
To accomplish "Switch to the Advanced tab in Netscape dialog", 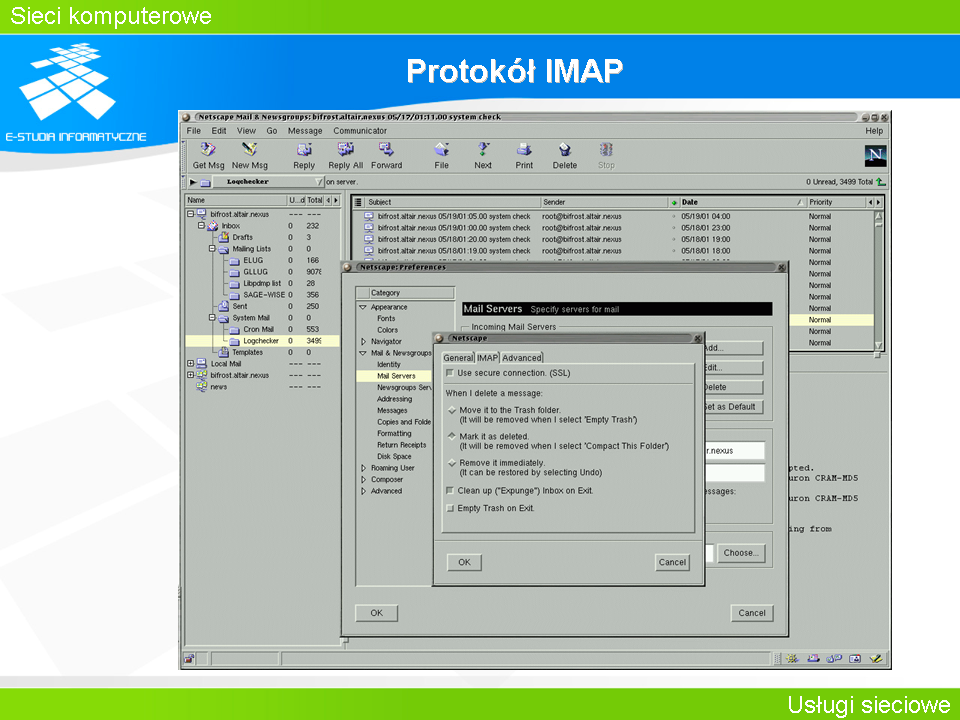I will [x=522, y=358].
